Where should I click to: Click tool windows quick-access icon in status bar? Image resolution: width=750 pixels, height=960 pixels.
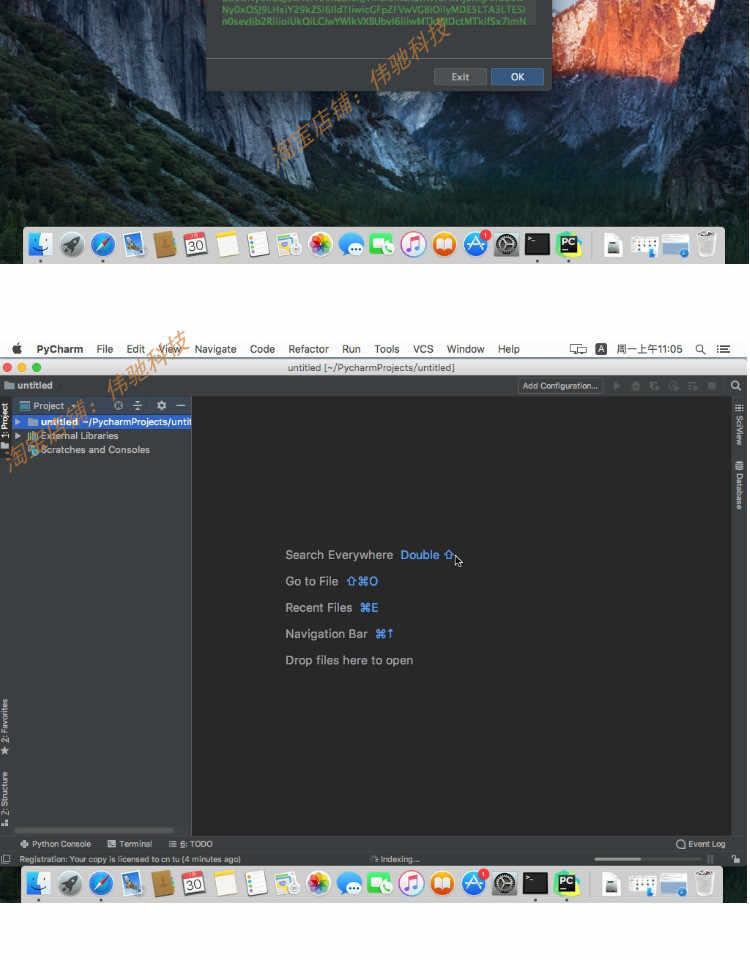coord(6,859)
